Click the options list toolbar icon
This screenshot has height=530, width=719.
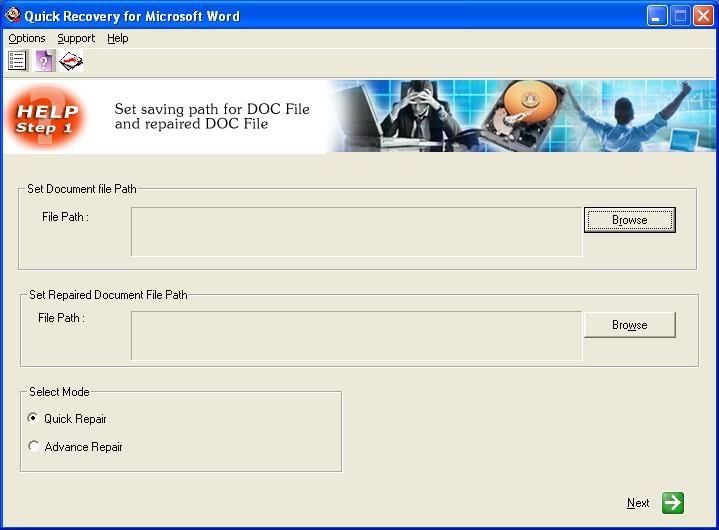point(17,61)
